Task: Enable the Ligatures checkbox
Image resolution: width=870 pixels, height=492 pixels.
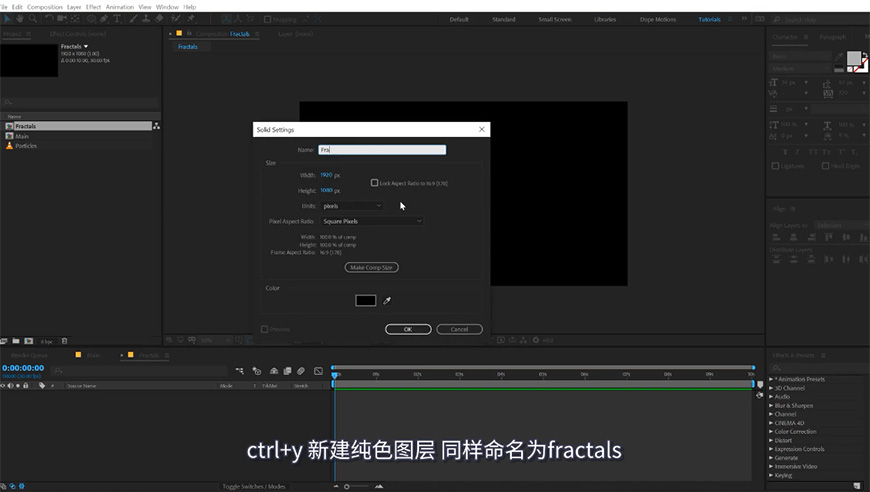Action: point(775,166)
